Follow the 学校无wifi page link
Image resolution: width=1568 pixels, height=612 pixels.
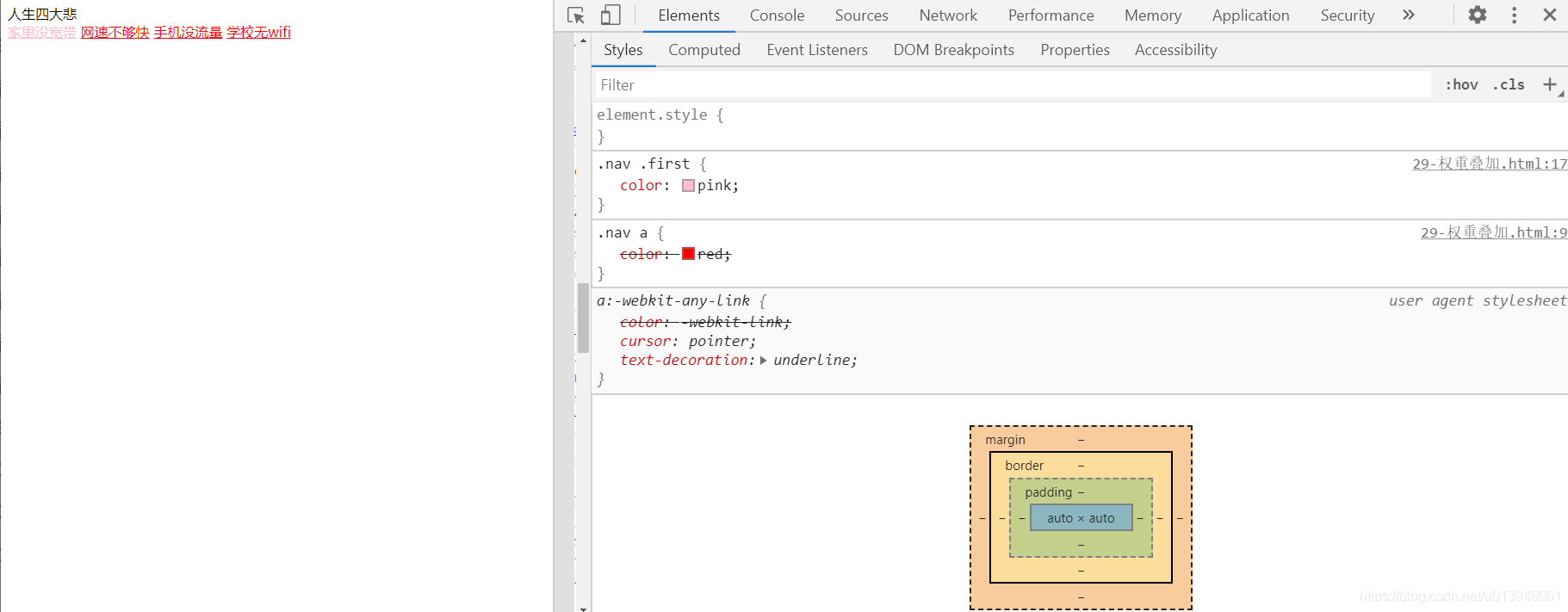(x=259, y=32)
